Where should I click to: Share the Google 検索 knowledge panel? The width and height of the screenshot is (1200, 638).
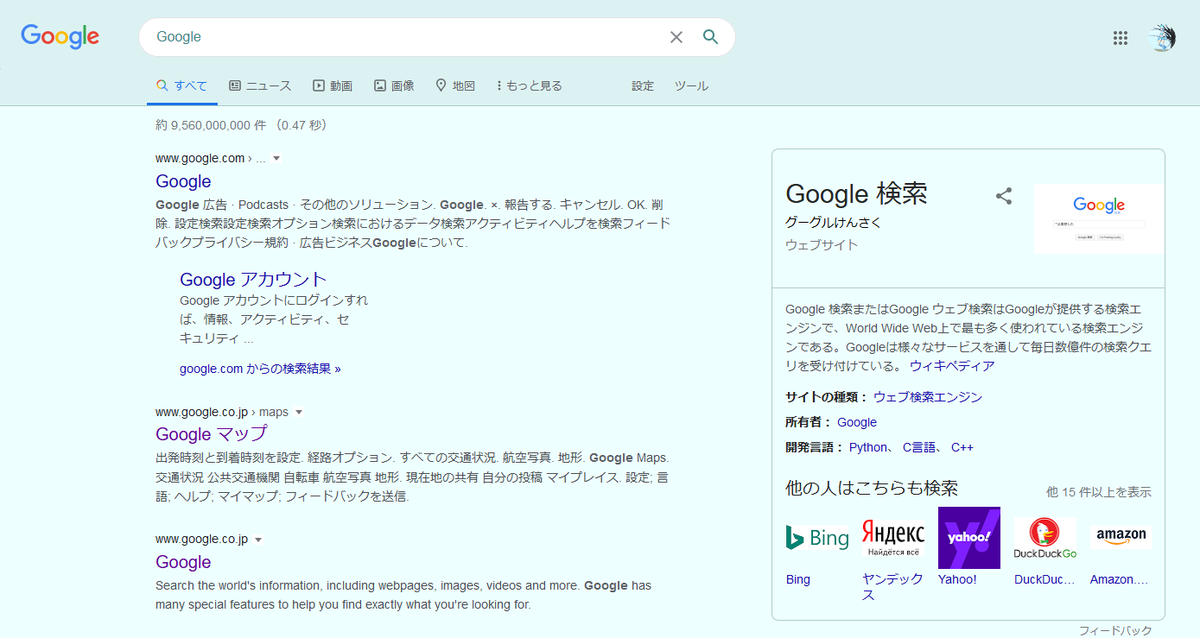click(x=1004, y=196)
